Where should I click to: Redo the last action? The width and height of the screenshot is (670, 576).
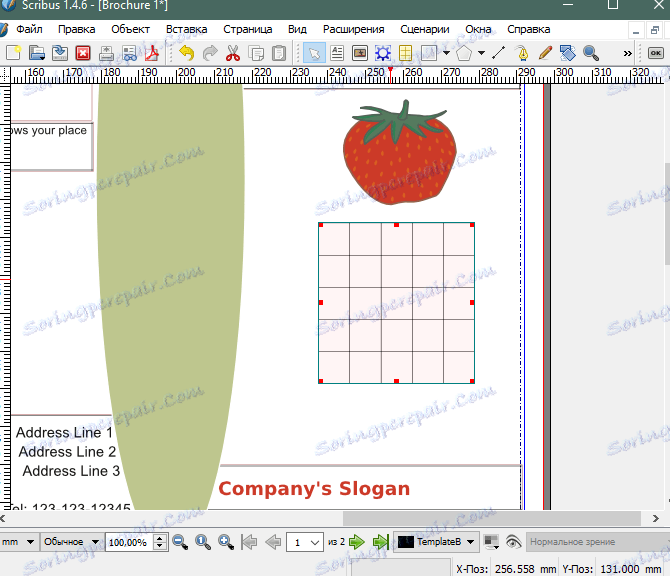coord(210,53)
